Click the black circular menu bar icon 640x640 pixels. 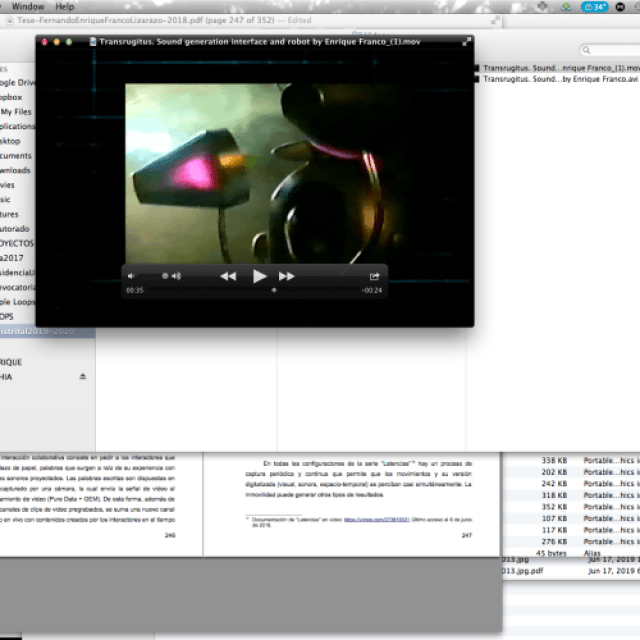coord(620,7)
